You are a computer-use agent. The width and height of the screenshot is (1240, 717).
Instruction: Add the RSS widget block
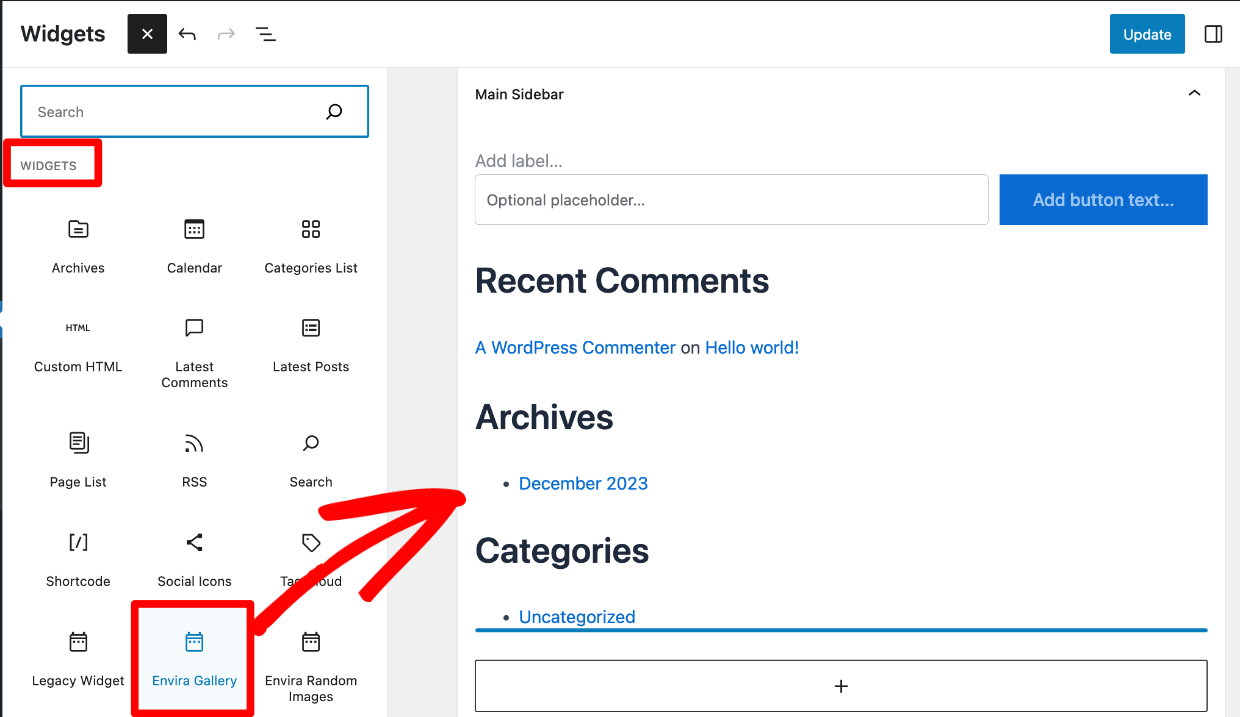(194, 460)
